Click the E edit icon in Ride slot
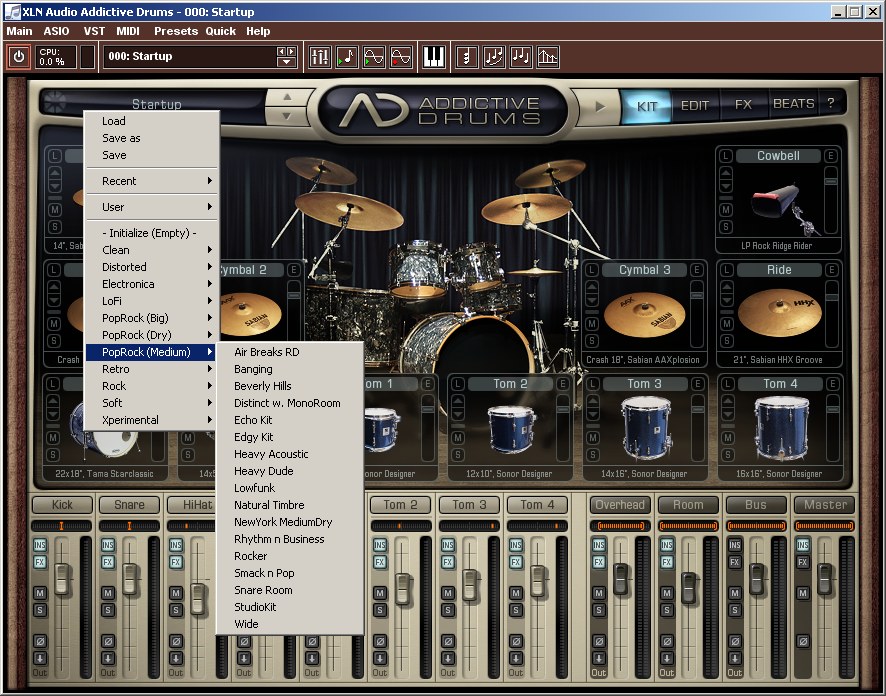Viewport: 886px width, 696px height. [832, 270]
